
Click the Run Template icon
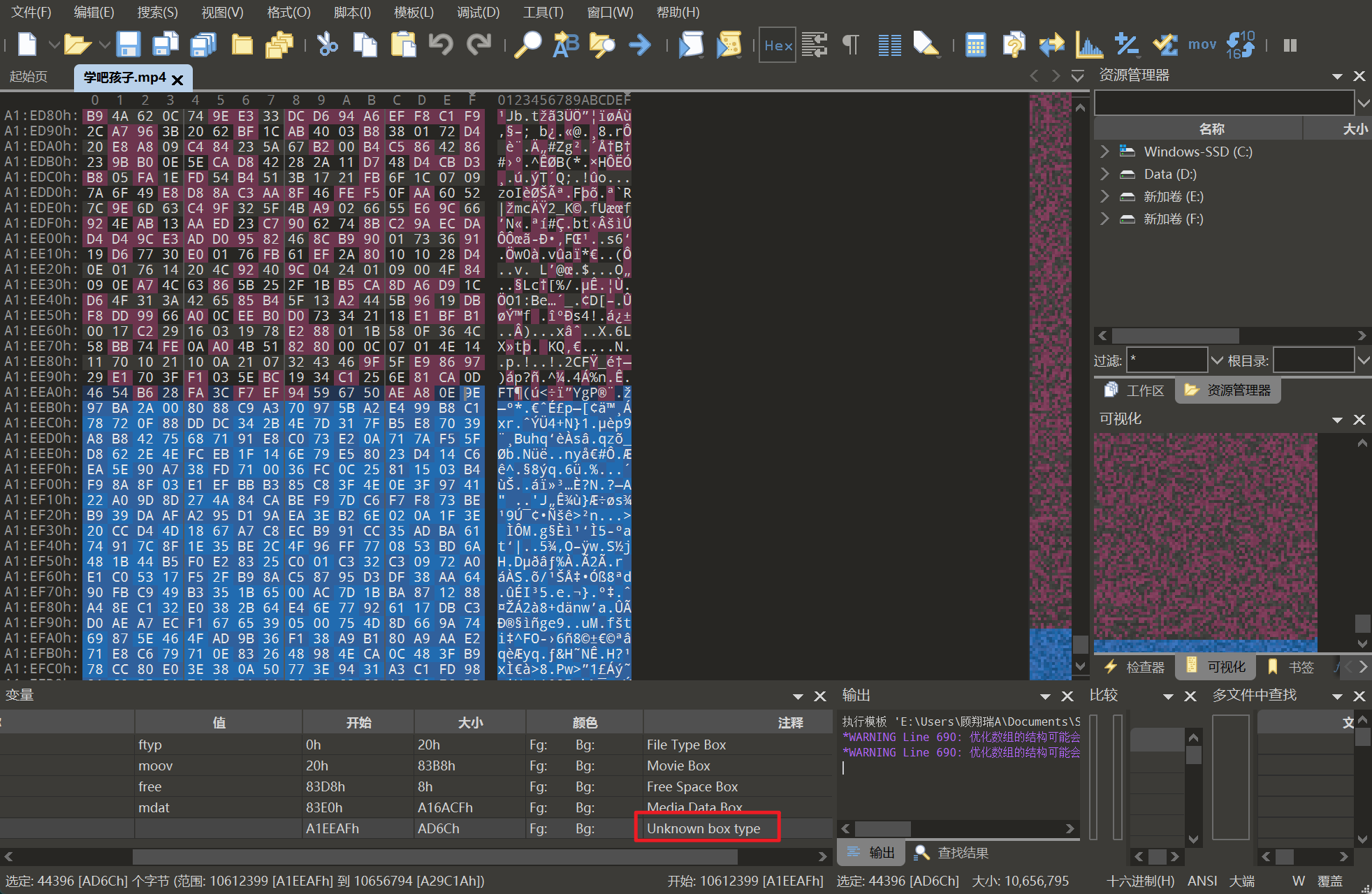coord(729,45)
